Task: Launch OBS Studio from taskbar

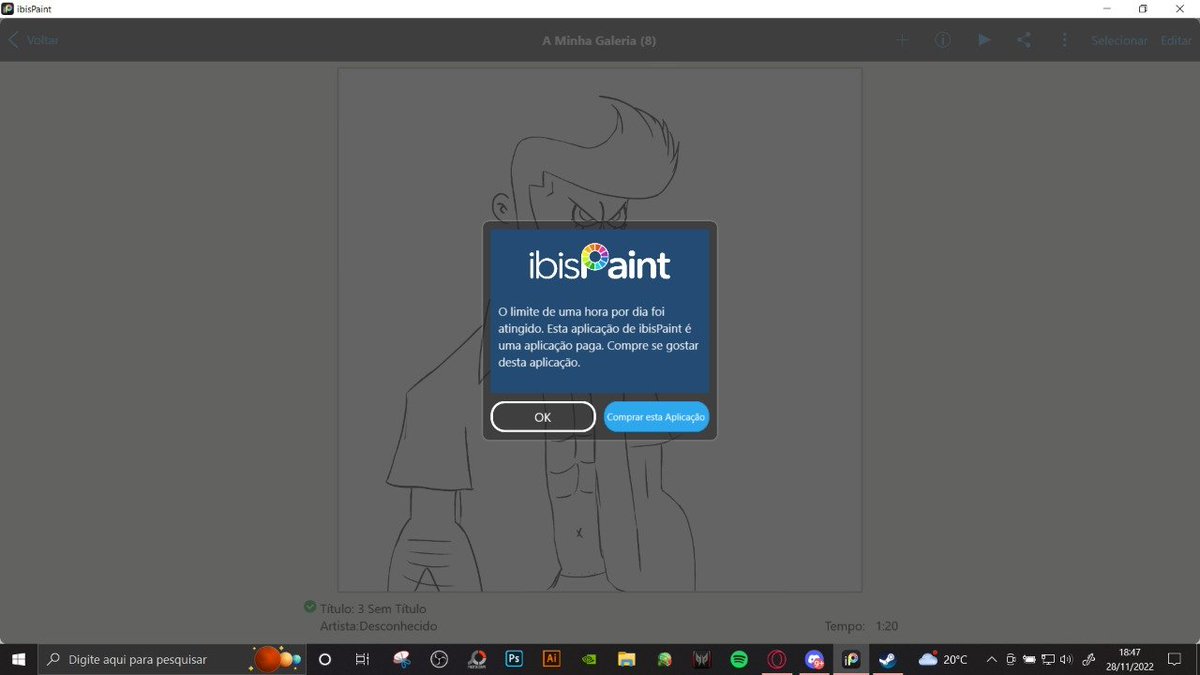Action: [439, 659]
